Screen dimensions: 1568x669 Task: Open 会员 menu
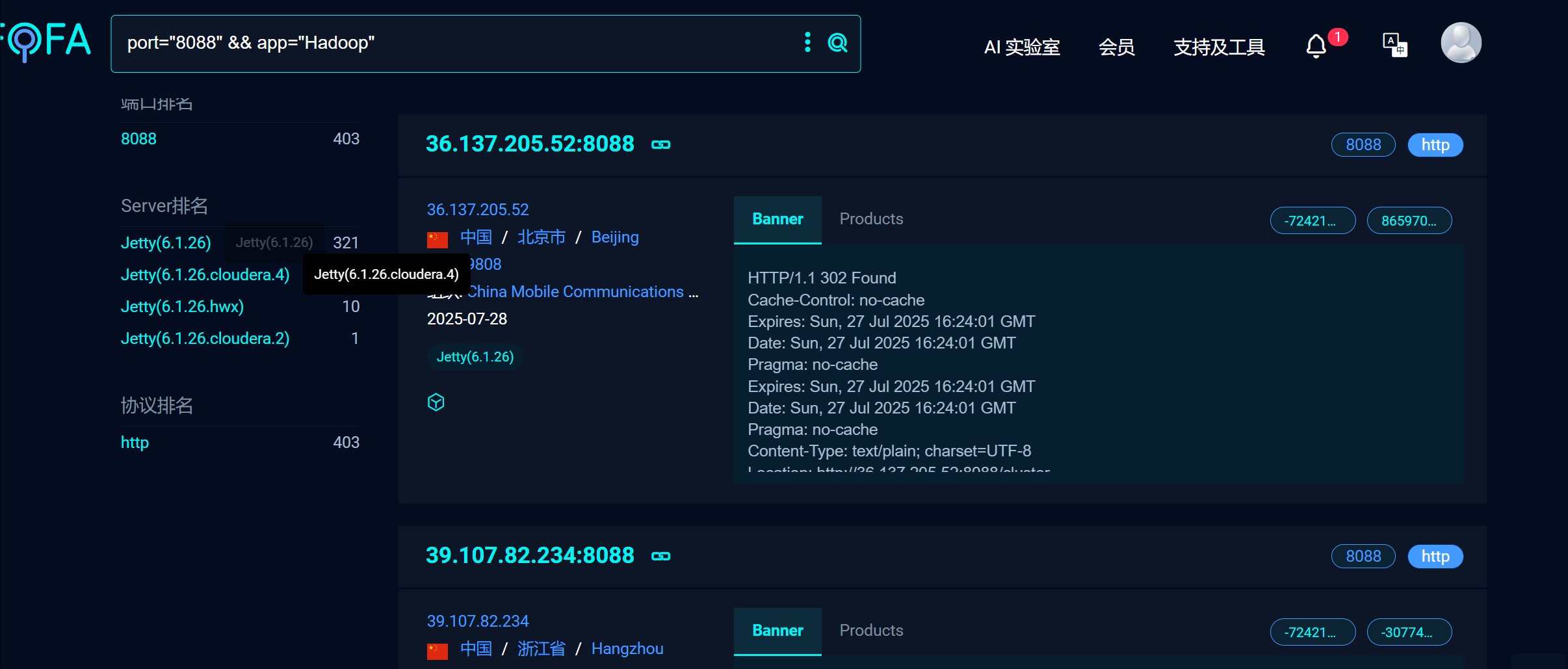pos(1117,47)
